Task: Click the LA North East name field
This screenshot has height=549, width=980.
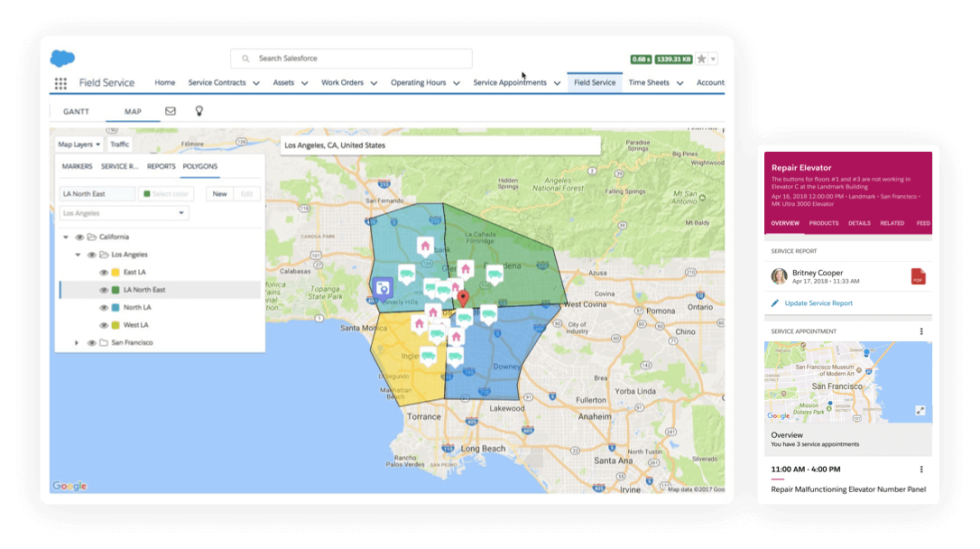Action: click(98, 194)
